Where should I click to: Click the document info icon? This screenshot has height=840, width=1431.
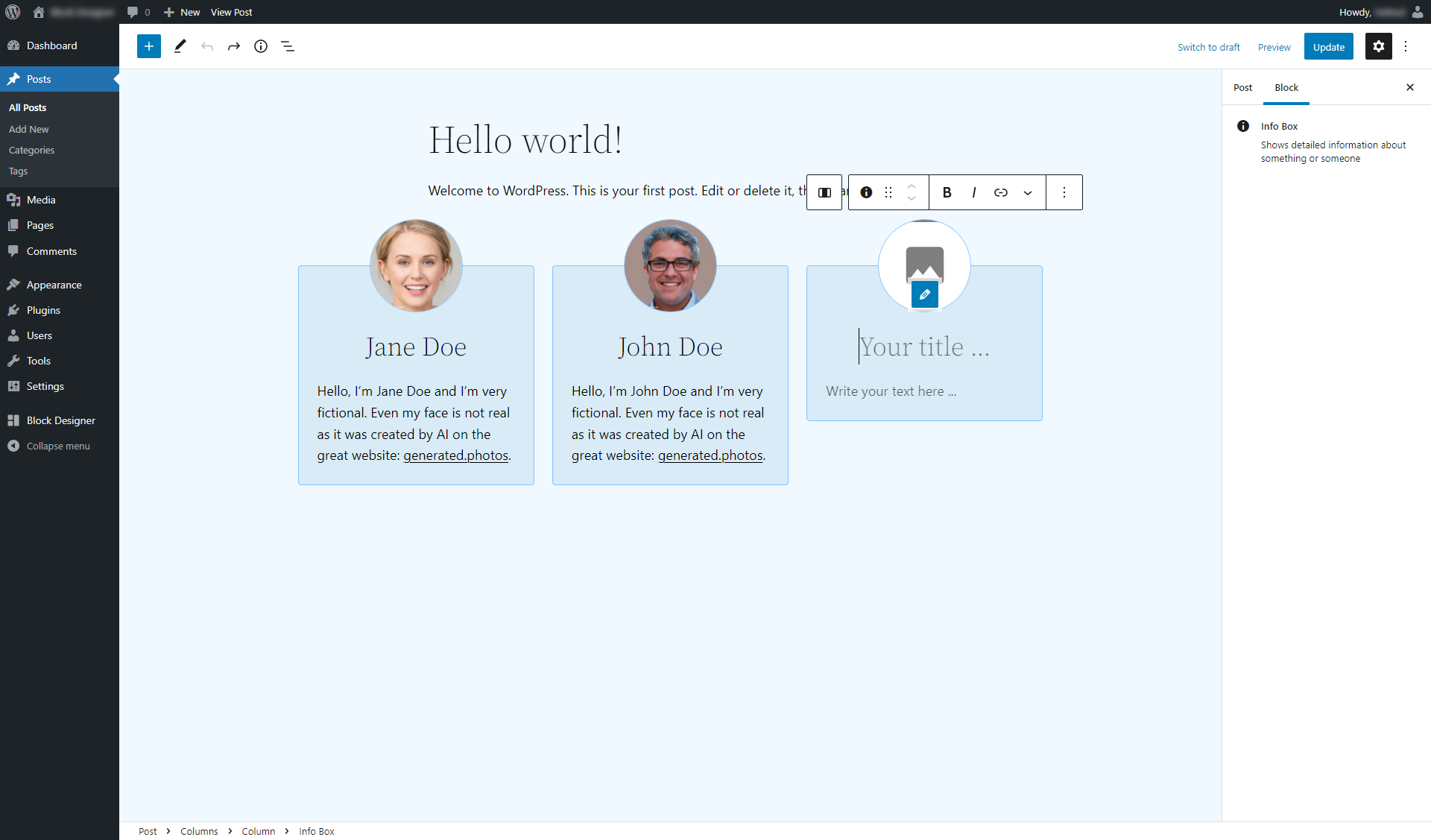coord(260,46)
